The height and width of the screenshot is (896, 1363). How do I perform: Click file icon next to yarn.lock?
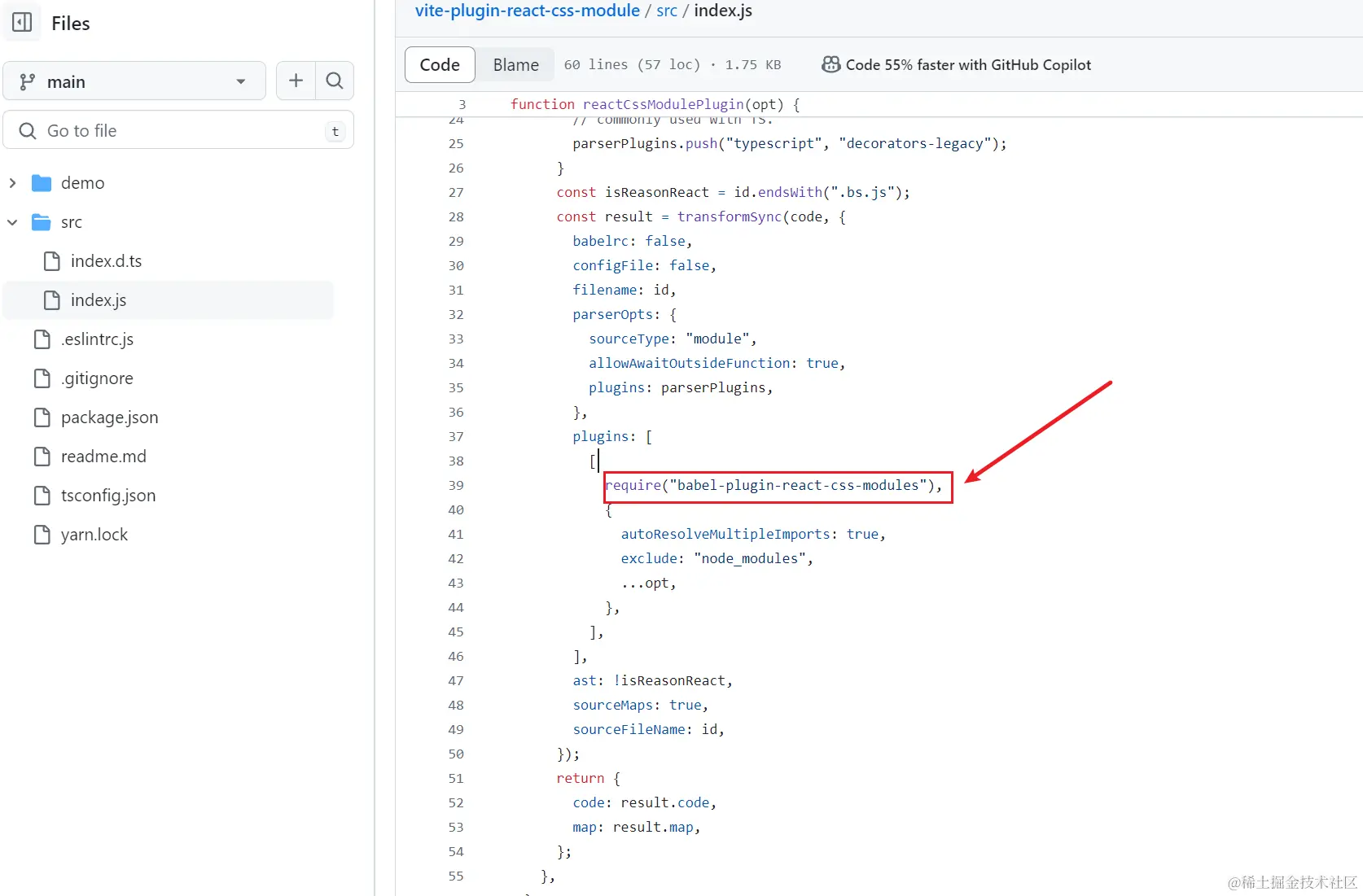pos(42,535)
